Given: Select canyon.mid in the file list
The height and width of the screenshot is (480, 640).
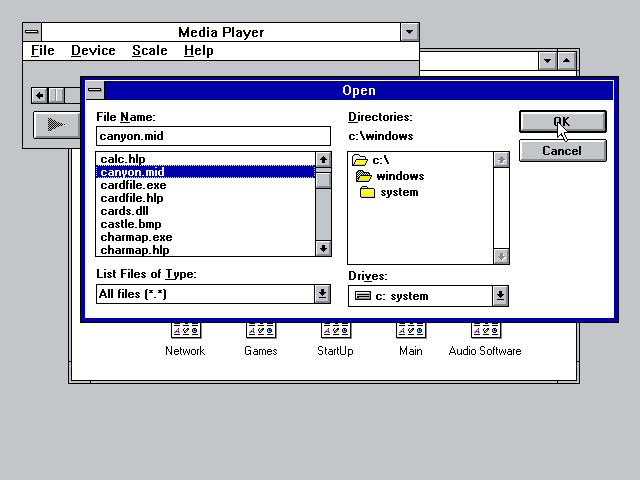Looking at the screenshot, I should click(205, 172).
